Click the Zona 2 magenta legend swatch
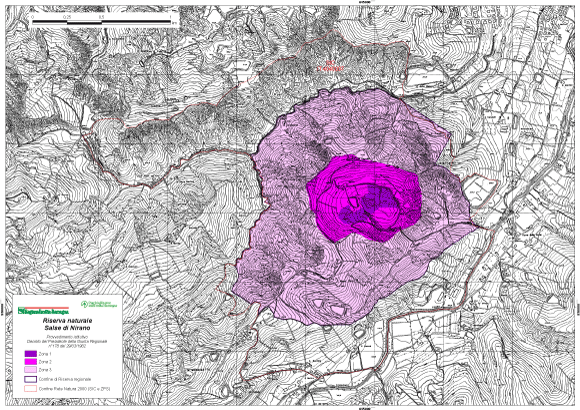The width and height of the screenshot is (580, 410). coord(30,362)
